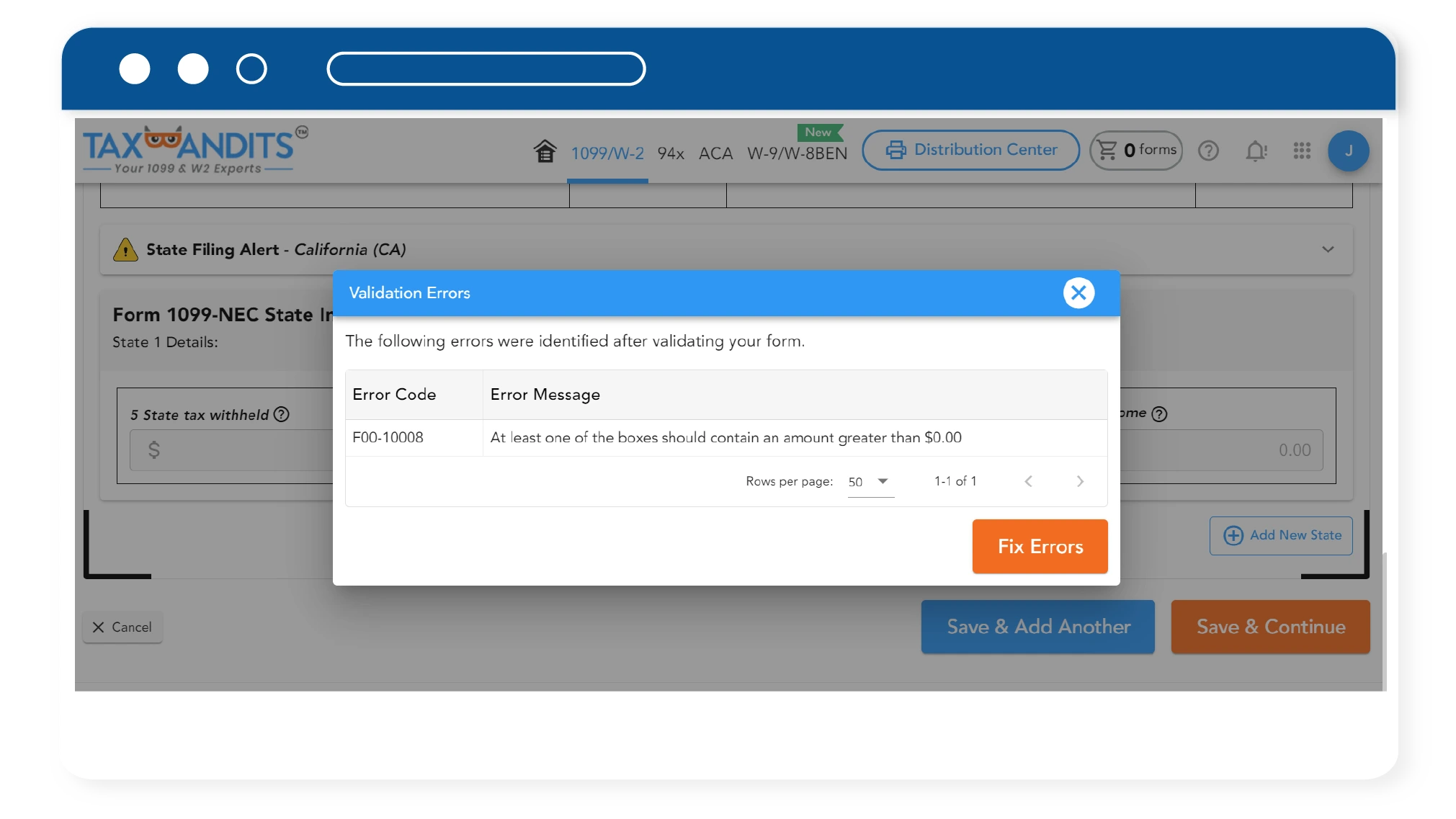The height and width of the screenshot is (819, 1456).
Task: Click the Add New State link
Action: 1282,534
